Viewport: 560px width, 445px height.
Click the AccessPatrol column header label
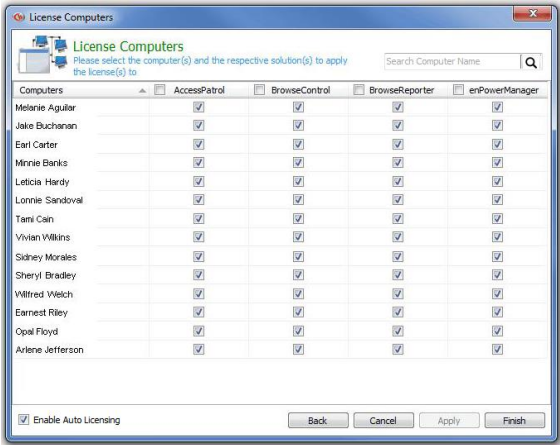(199, 90)
